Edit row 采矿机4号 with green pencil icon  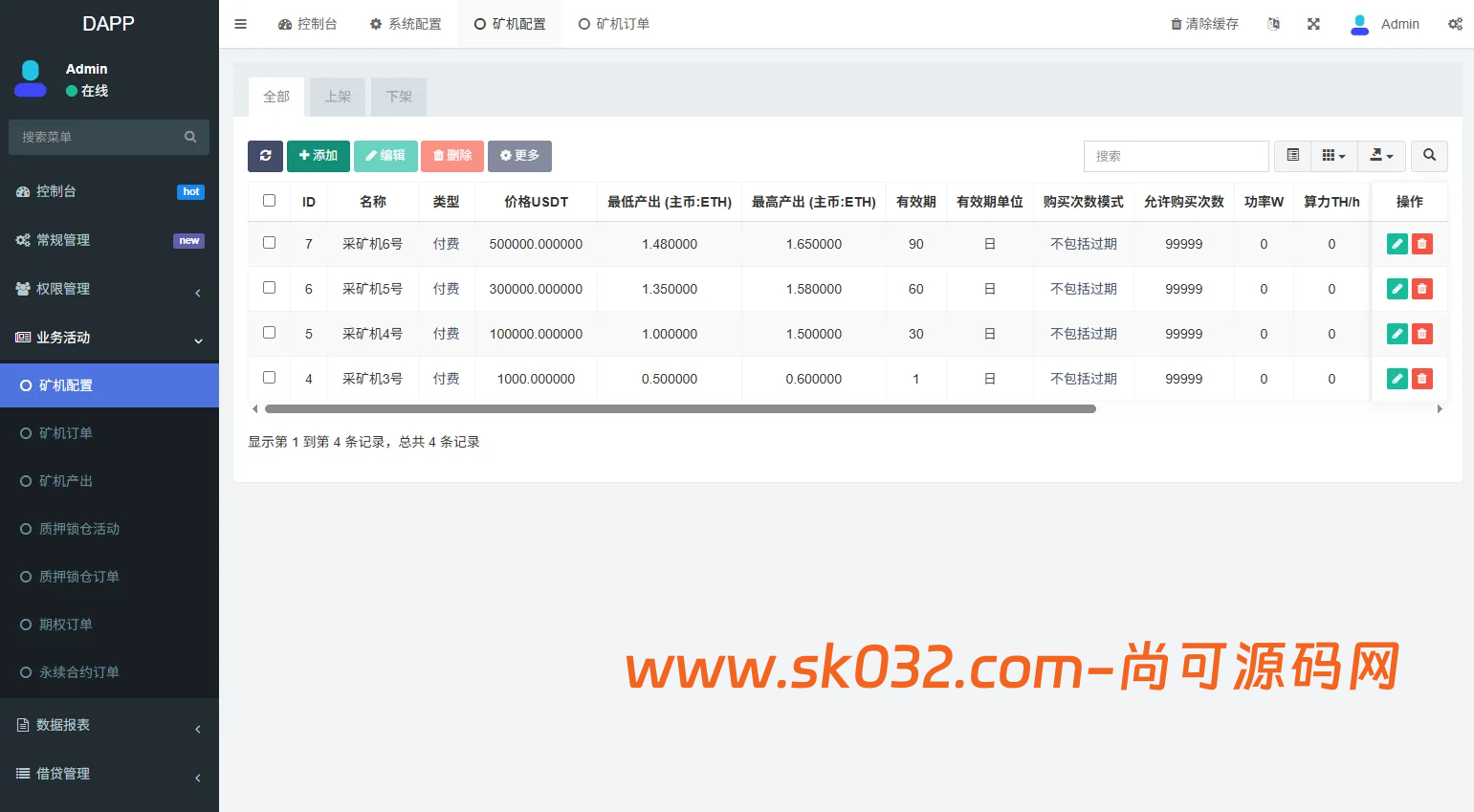pyautogui.click(x=1397, y=334)
